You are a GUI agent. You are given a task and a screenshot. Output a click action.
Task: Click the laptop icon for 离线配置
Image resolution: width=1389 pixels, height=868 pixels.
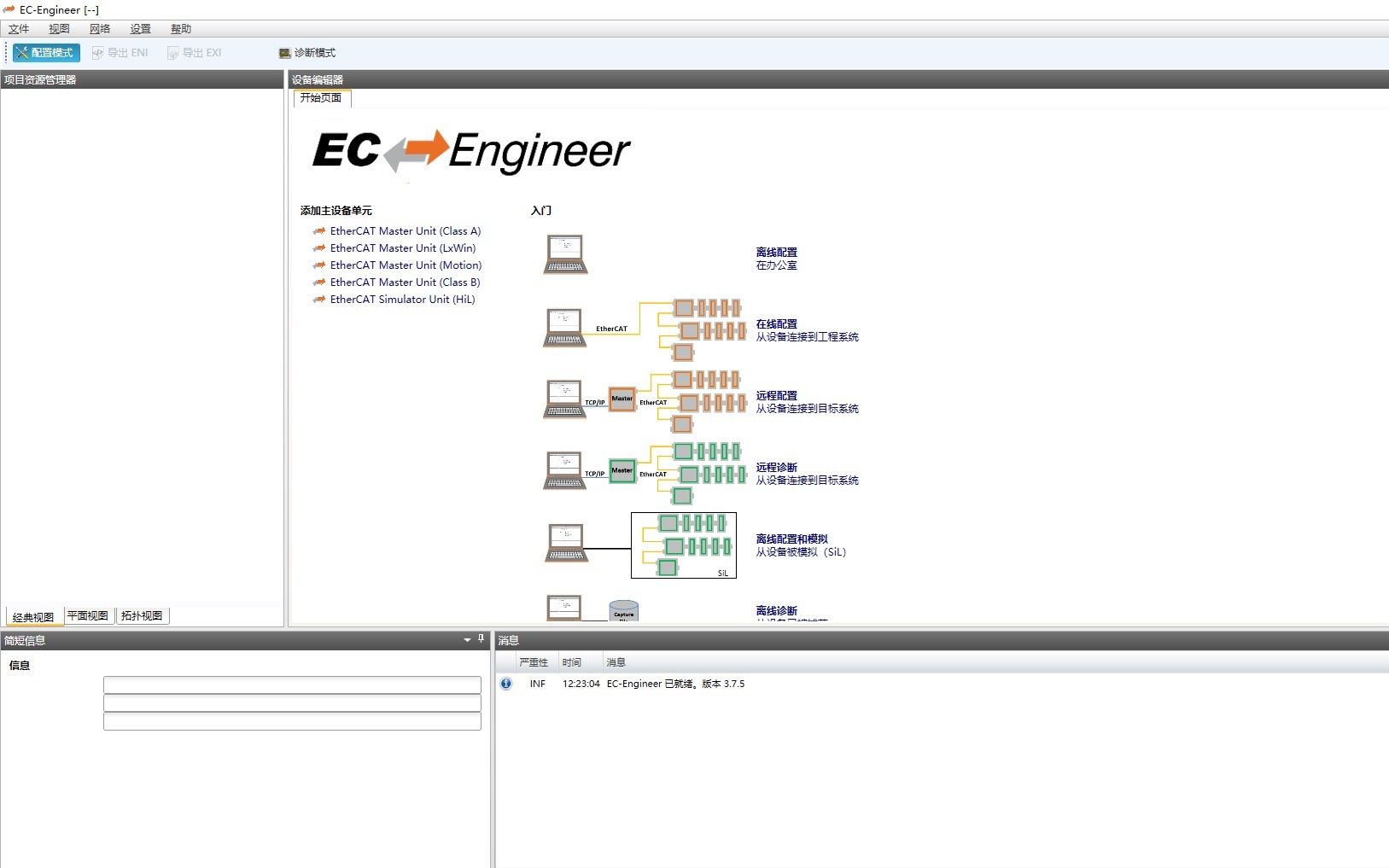coord(565,254)
